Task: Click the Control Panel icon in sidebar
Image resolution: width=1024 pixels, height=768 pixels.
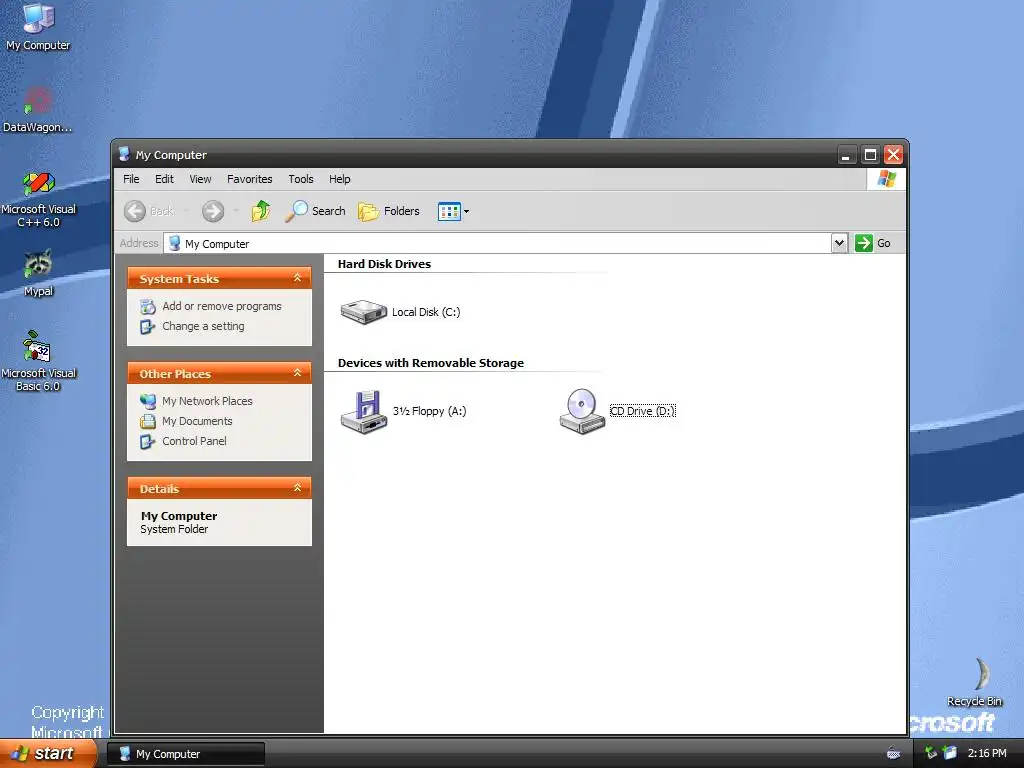Action: [x=148, y=441]
